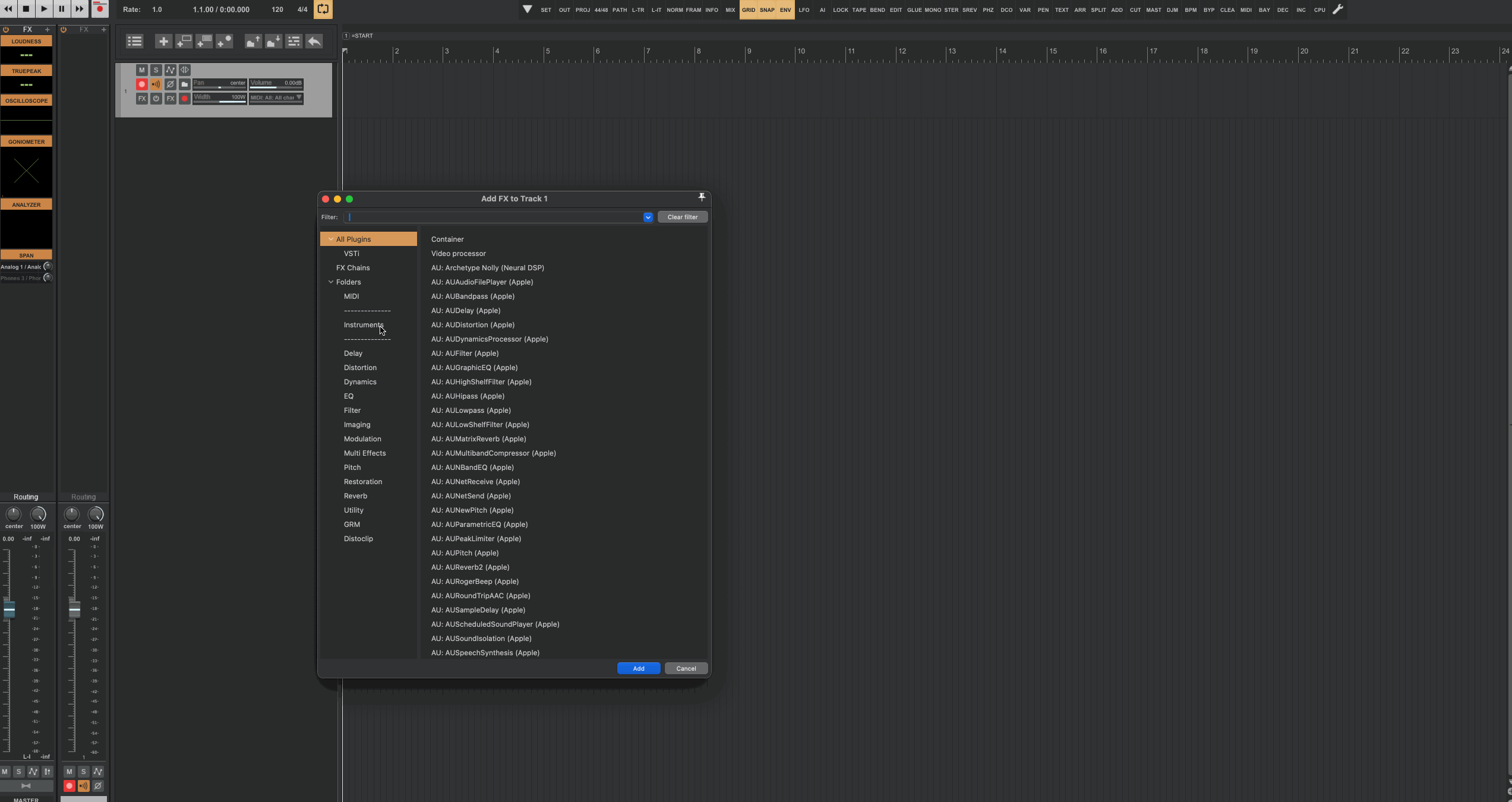
Task: Pin the Add FX window on top
Action: [x=702, y=197]
